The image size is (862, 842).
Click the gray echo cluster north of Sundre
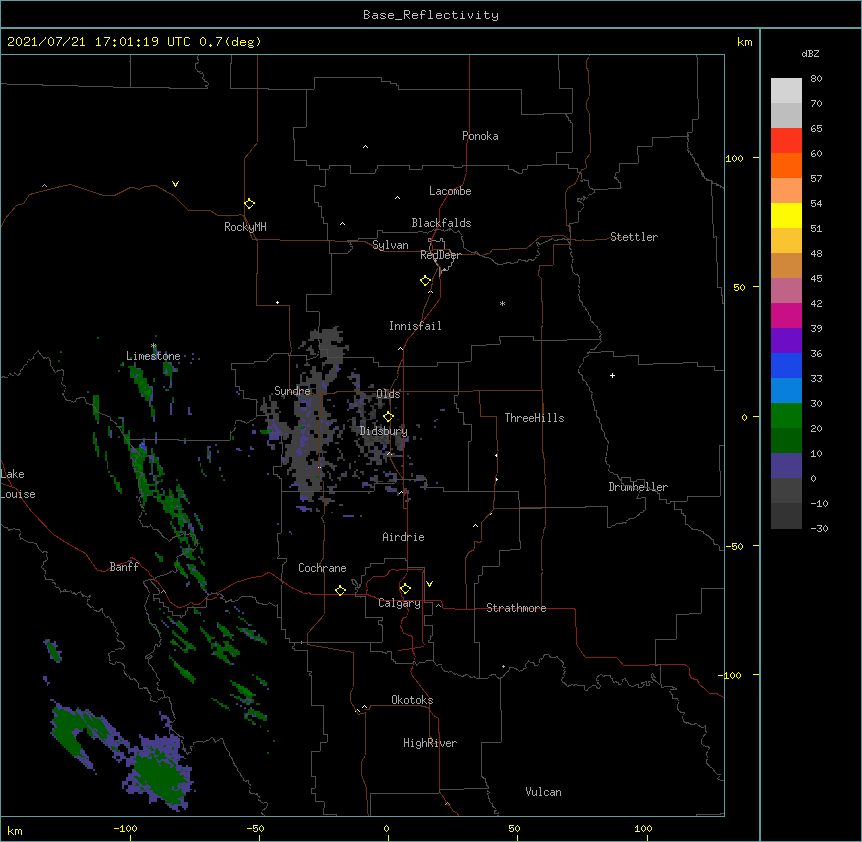coord(328,346)
